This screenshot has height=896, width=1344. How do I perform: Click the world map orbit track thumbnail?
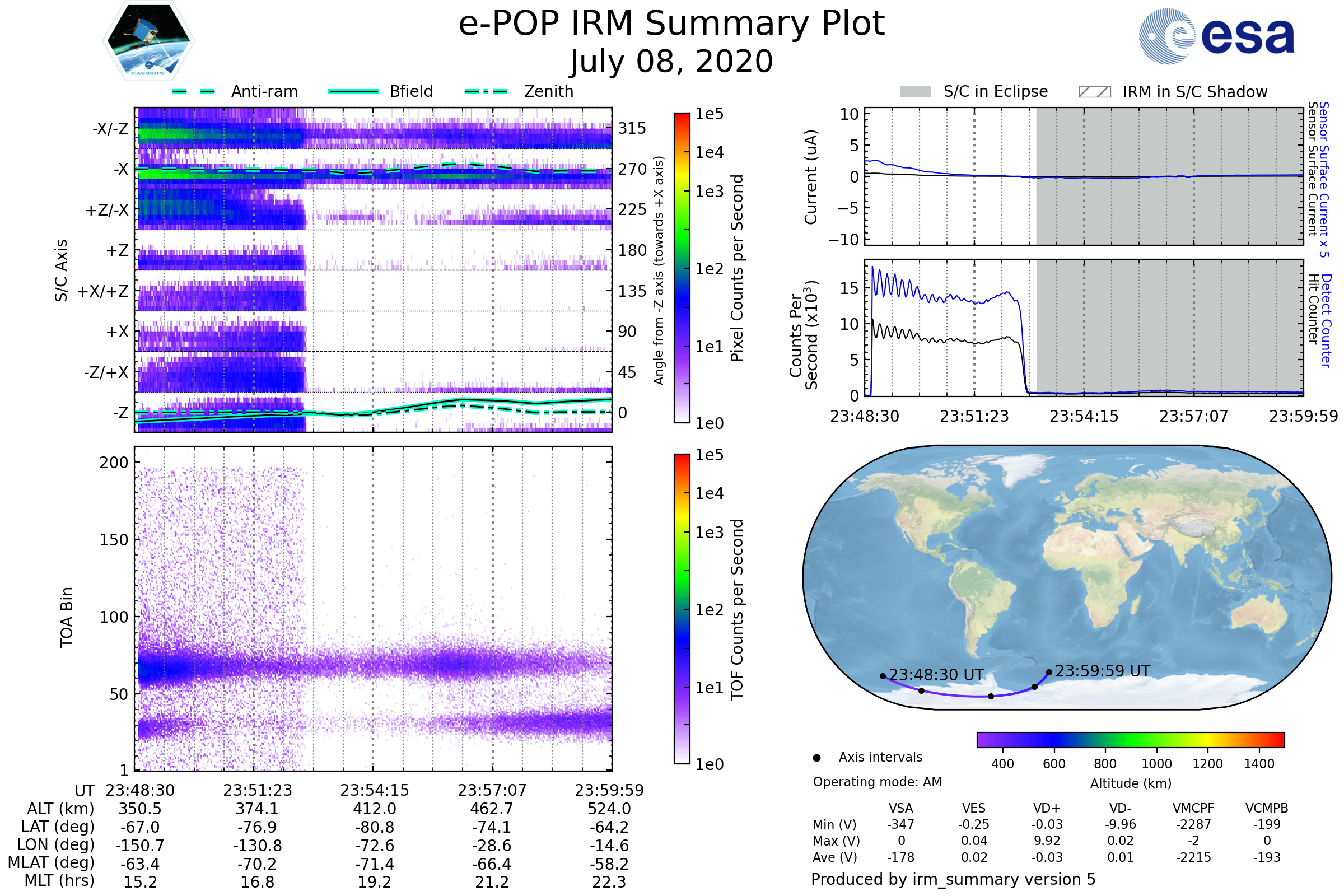[x=1066, y=577]
